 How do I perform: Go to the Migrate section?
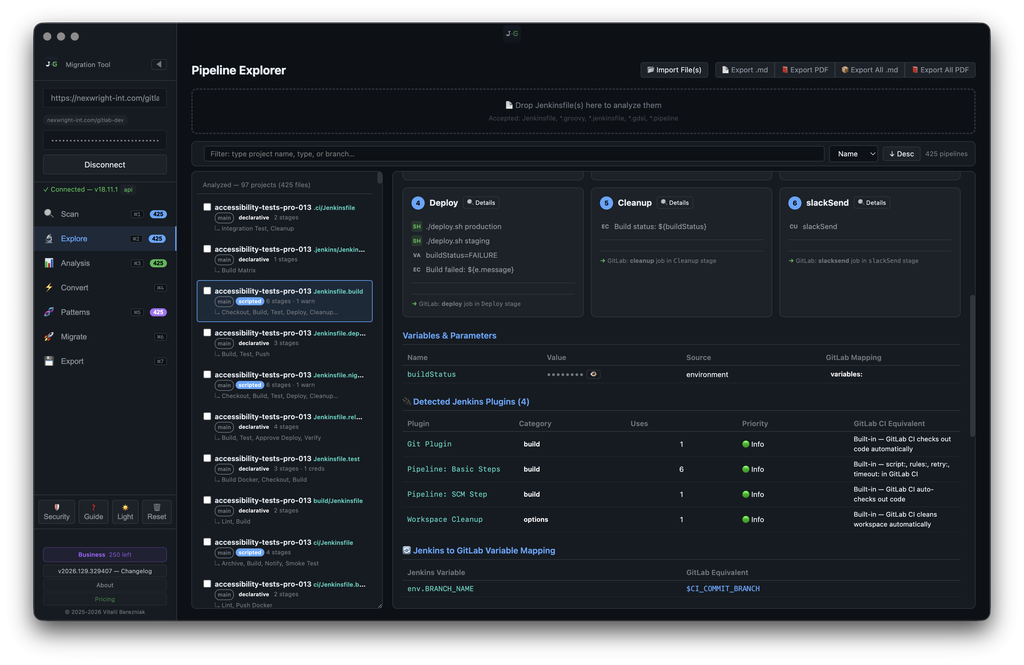(x=105, y=336)
